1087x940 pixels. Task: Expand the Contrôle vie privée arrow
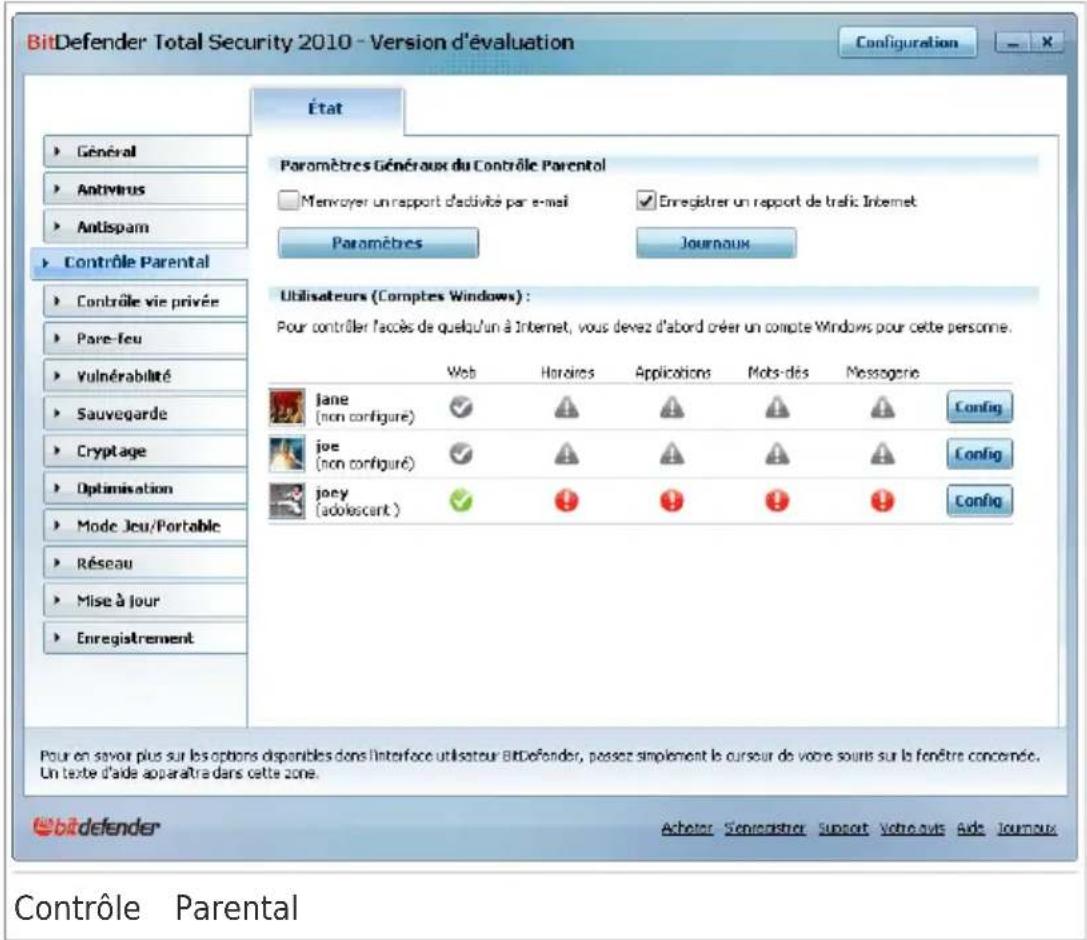[x=58, y=301]
